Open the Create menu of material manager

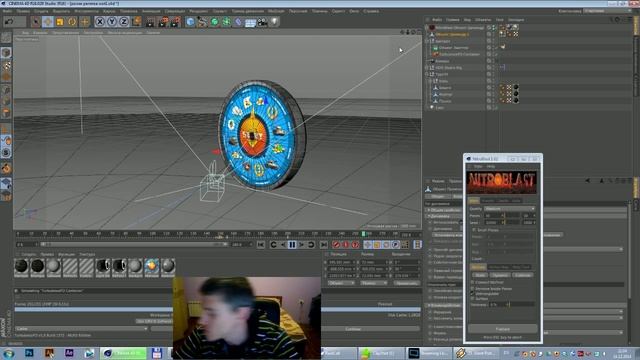point(29,254)
